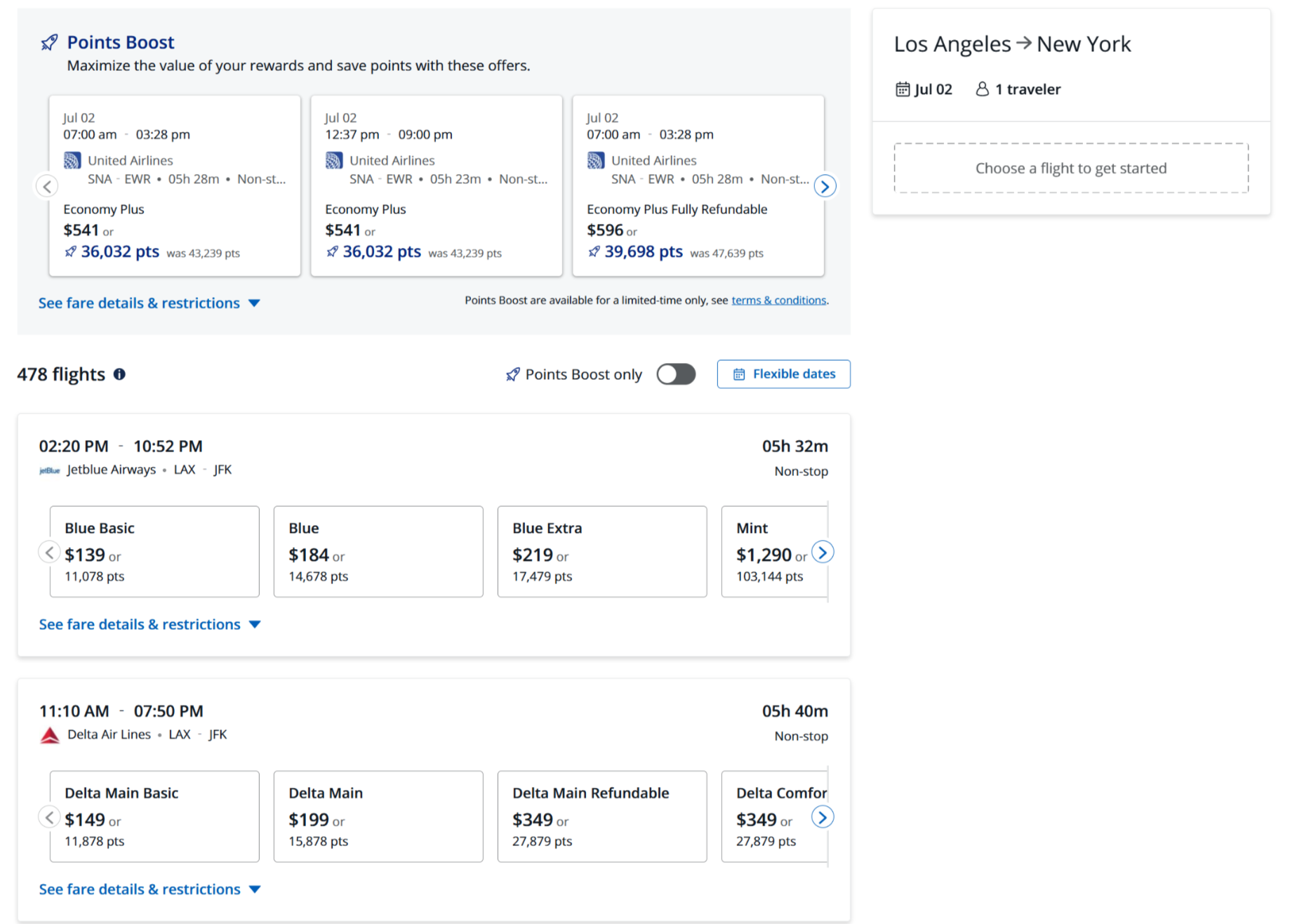
Task: Pick the Delta Main Refundable $349 fare
Action: coord(601,817)
